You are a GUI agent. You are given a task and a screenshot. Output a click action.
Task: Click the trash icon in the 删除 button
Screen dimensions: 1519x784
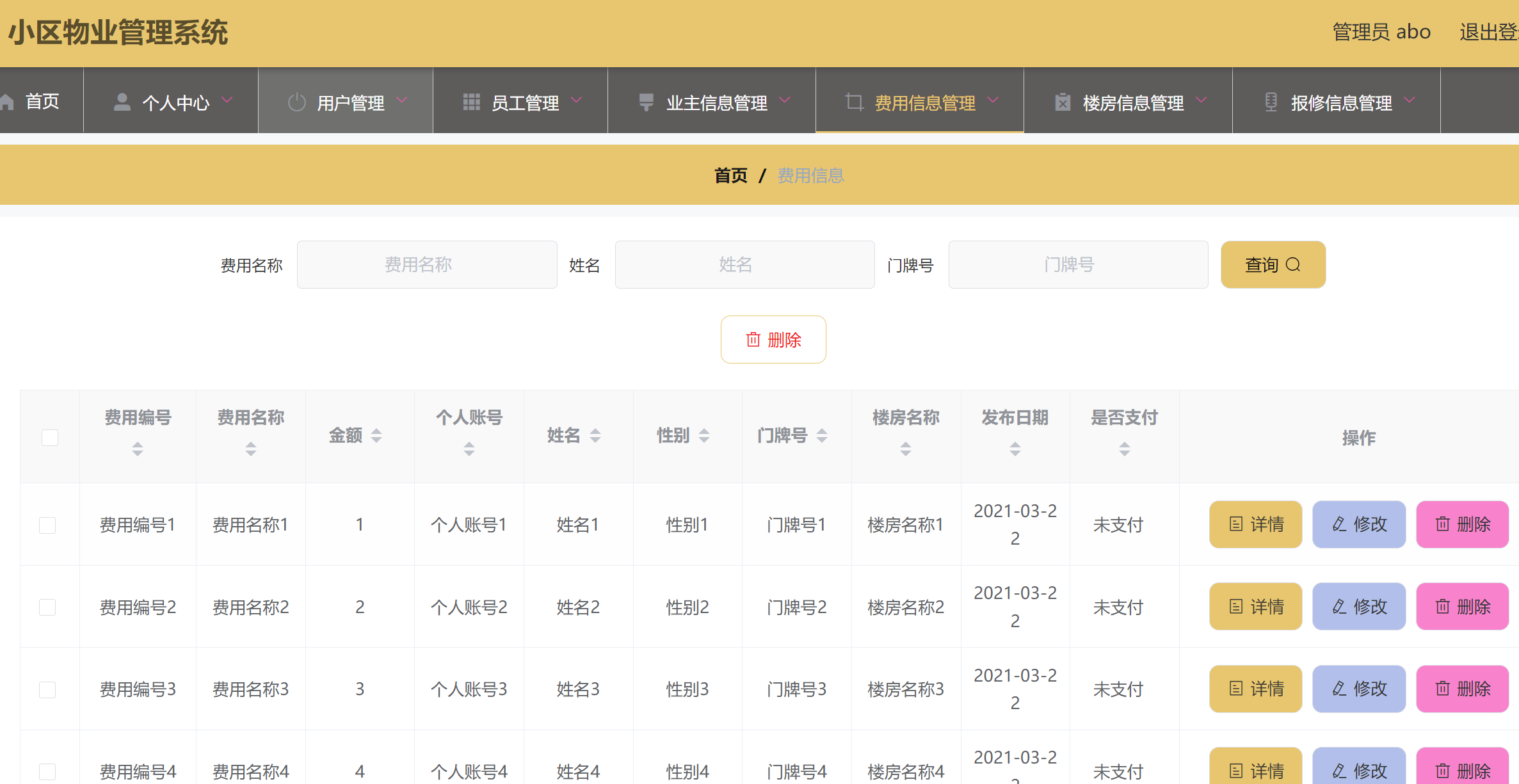(x=753, y=340)
